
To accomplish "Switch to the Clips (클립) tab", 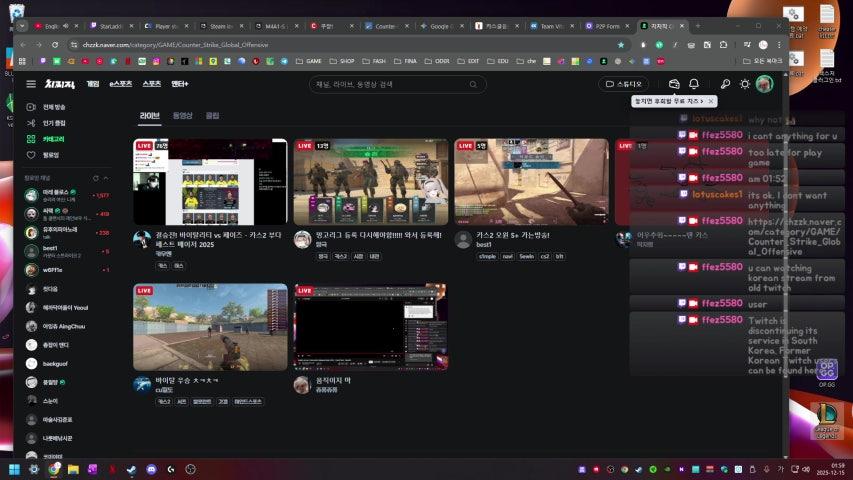I will click(212, 116).
